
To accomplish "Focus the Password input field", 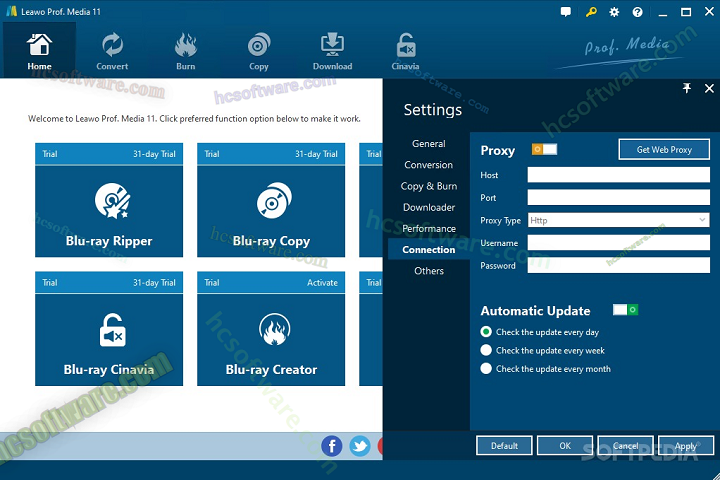I will pos(619,265).
